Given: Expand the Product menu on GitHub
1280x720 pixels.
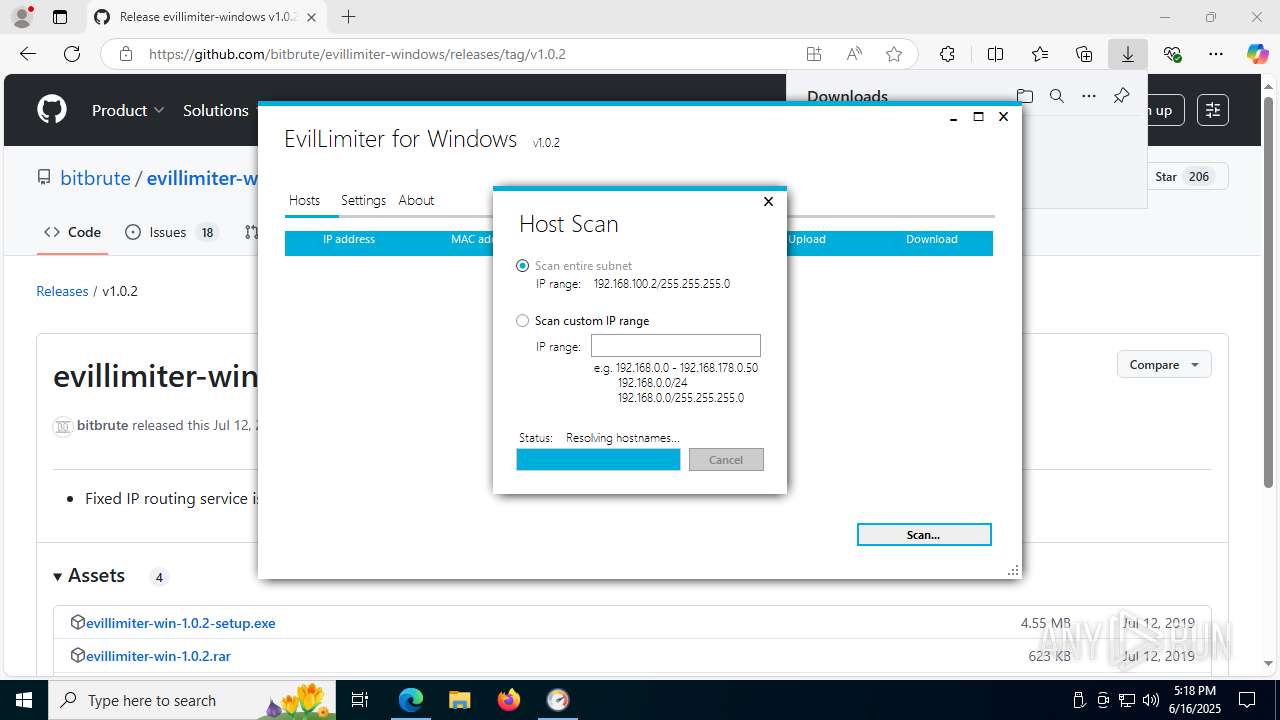Looking at the screenshot, I should [128, 110].
